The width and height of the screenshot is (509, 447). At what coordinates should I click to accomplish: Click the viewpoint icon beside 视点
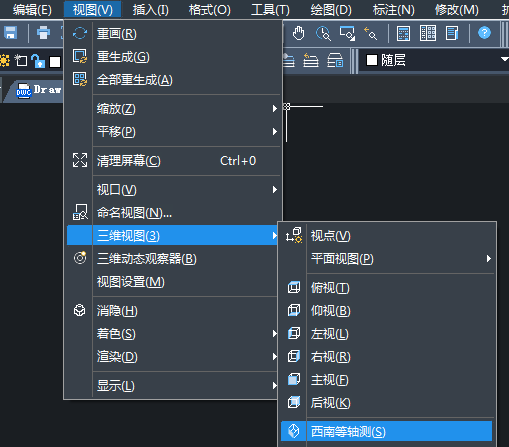pos(294,235)
